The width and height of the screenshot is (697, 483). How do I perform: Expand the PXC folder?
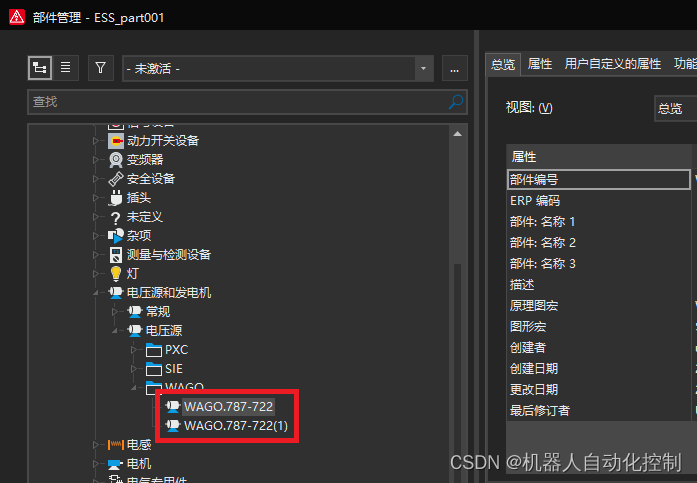tap(133, 350)
